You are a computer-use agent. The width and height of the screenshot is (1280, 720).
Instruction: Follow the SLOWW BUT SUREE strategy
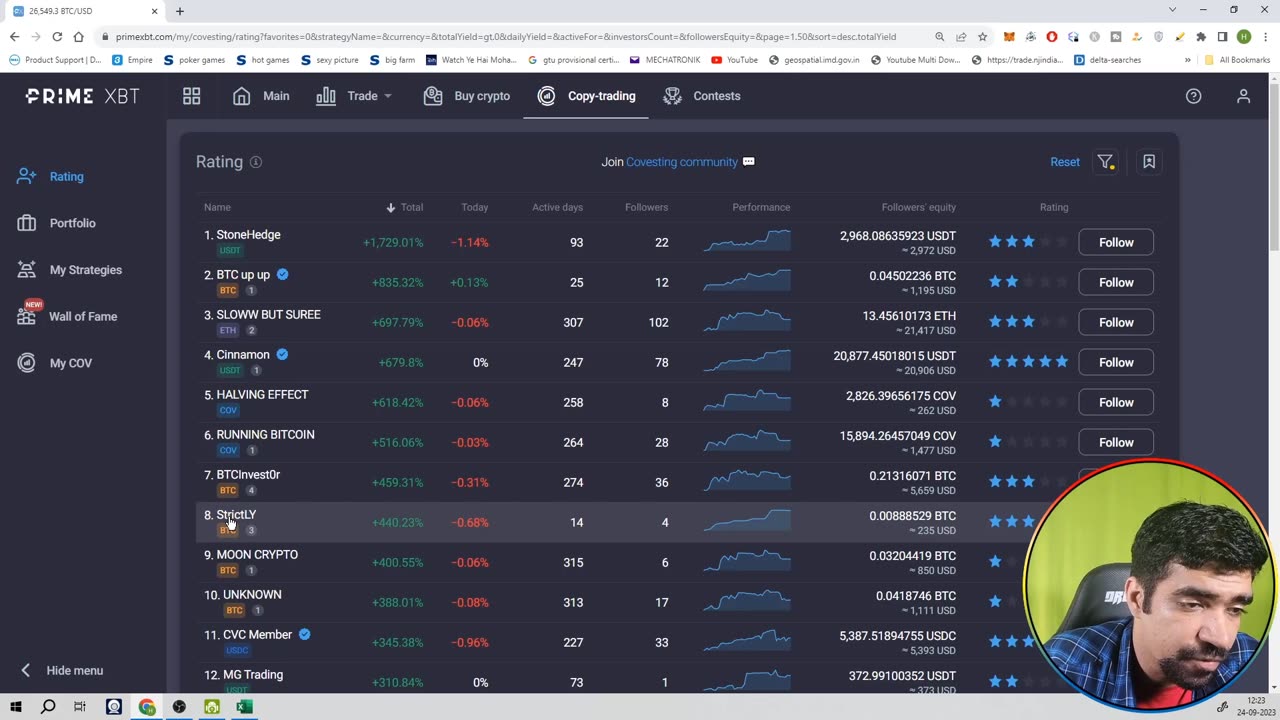(x=1116, y=322)
